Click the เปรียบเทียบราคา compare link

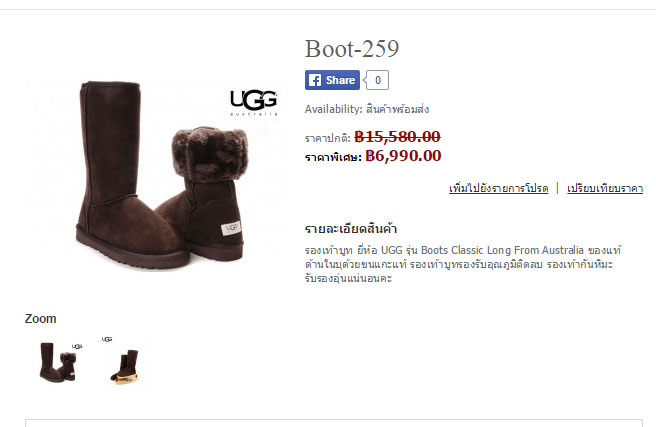click(x=605, y=189)
